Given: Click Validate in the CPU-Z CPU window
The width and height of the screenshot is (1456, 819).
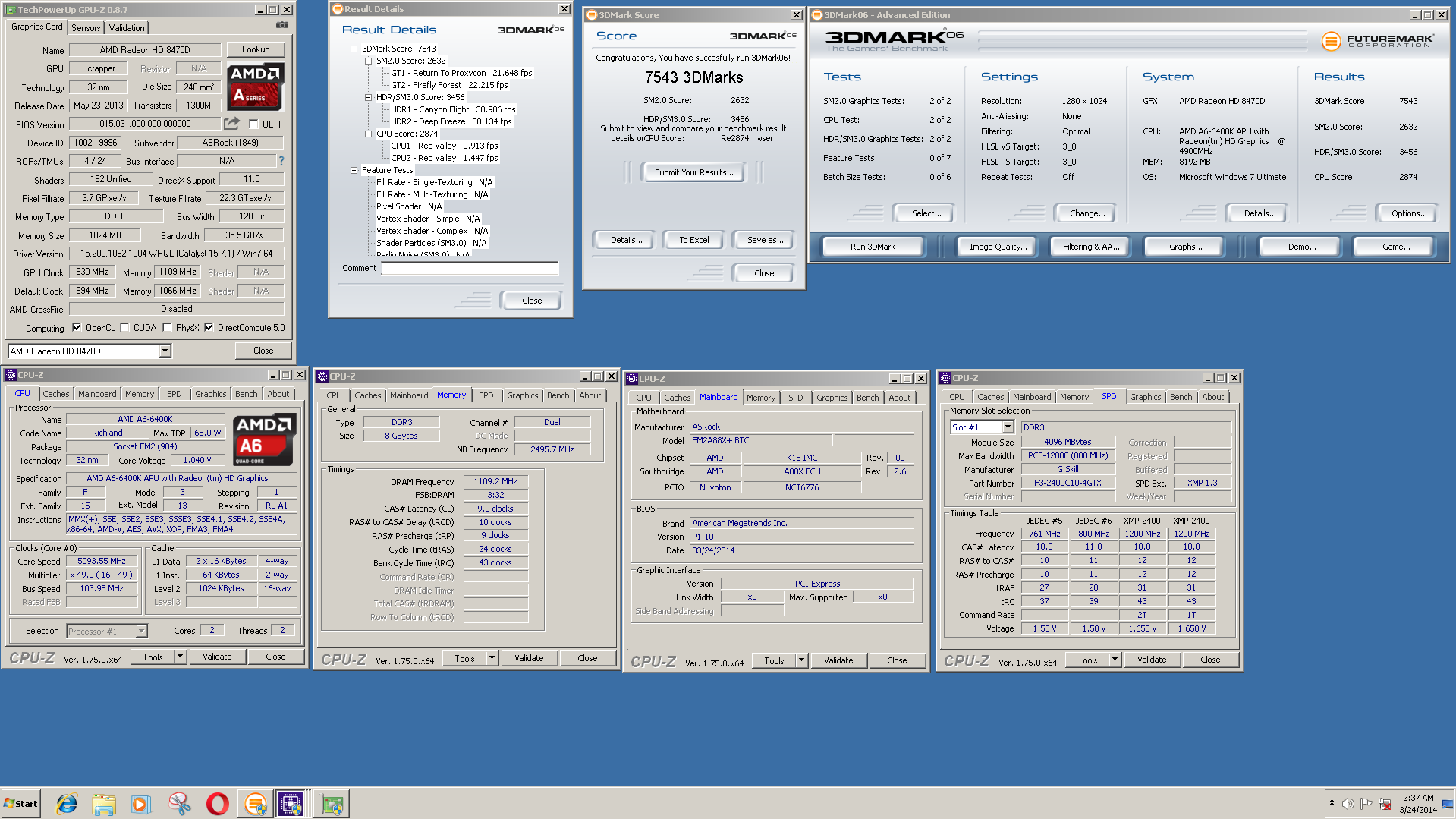Looking at the screenshot, I should click(x=217, y=657).
